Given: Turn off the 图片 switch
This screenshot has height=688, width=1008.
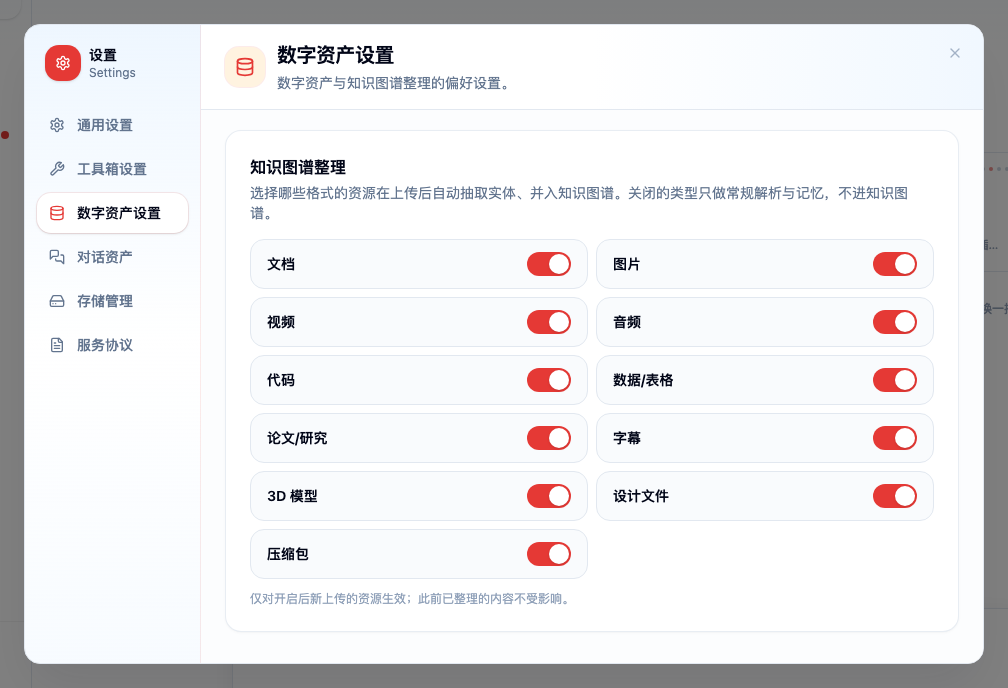Looking at the screenshot, I should (x=895, y=264).
